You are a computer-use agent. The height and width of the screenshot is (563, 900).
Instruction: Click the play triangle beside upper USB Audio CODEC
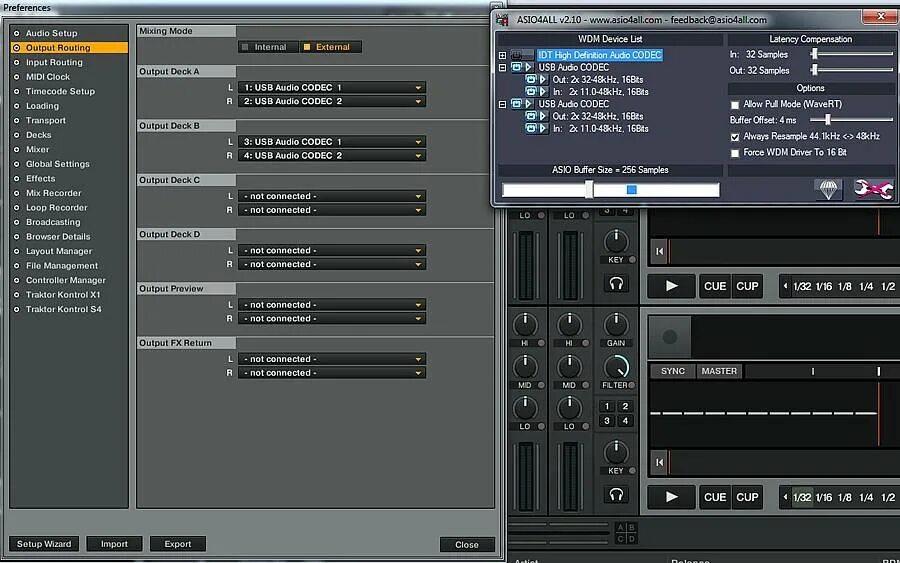pos(529,67)
